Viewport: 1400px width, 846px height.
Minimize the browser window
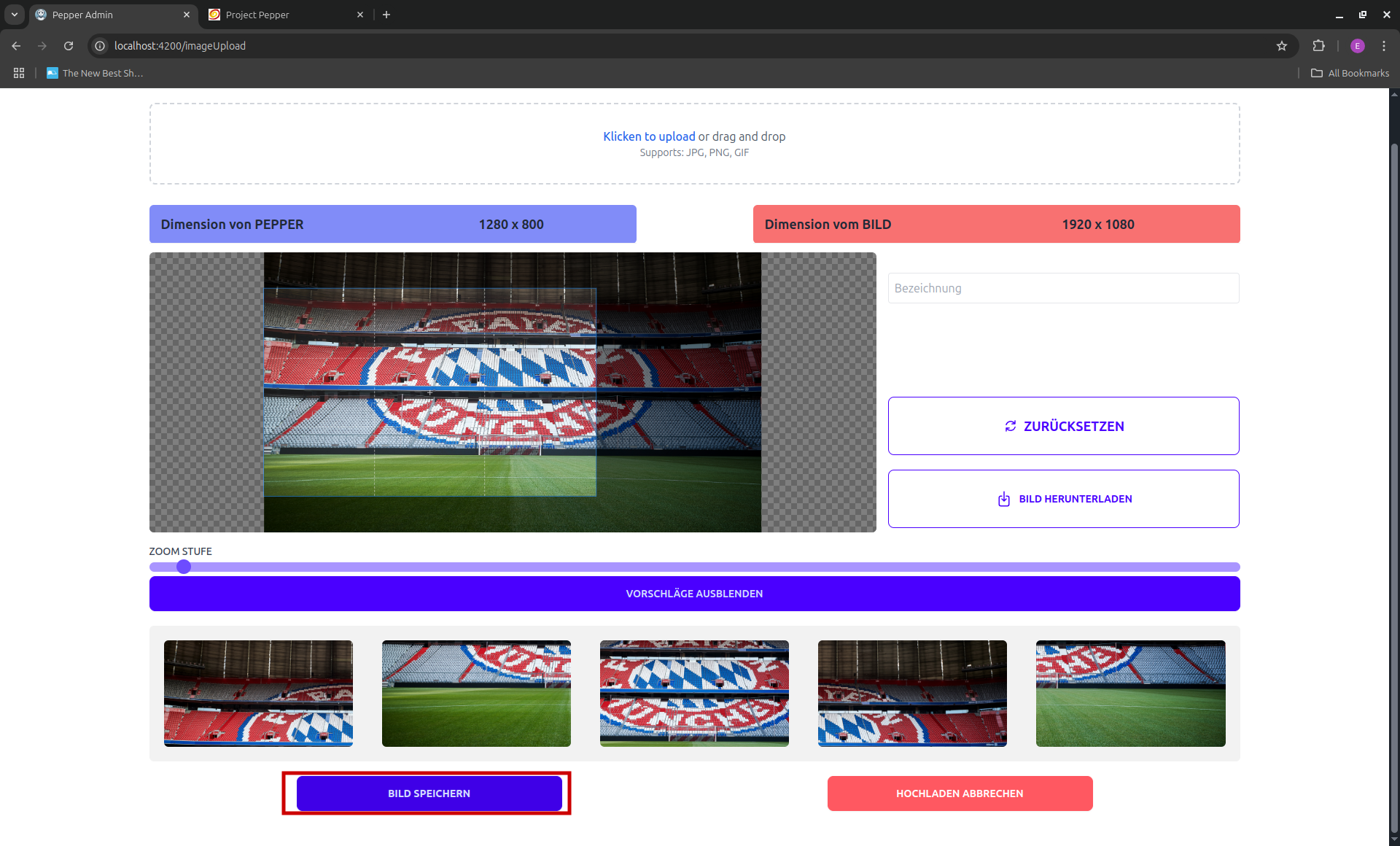point(1339,15)
